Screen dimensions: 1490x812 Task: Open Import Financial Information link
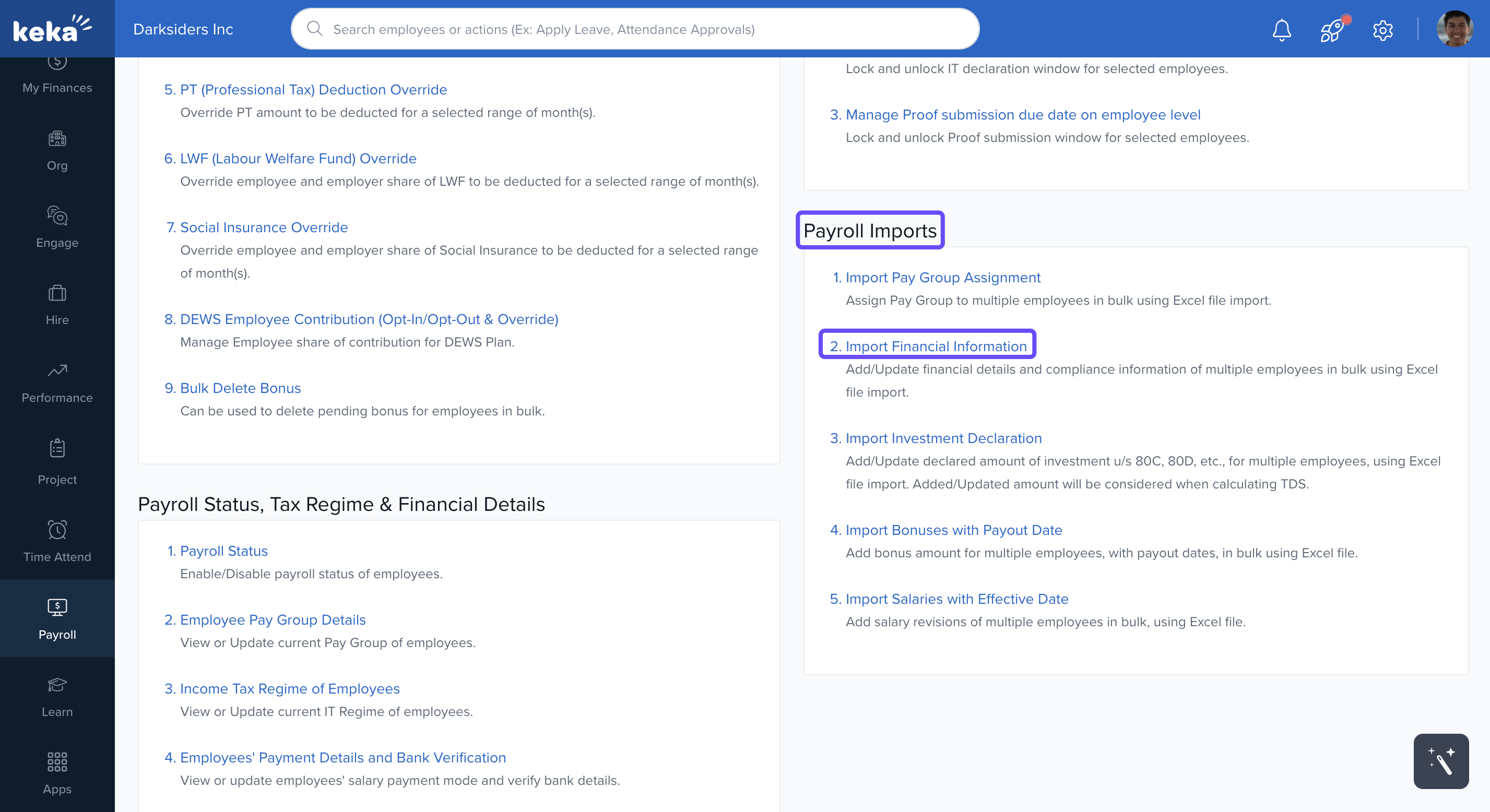(x=936, y=346)
